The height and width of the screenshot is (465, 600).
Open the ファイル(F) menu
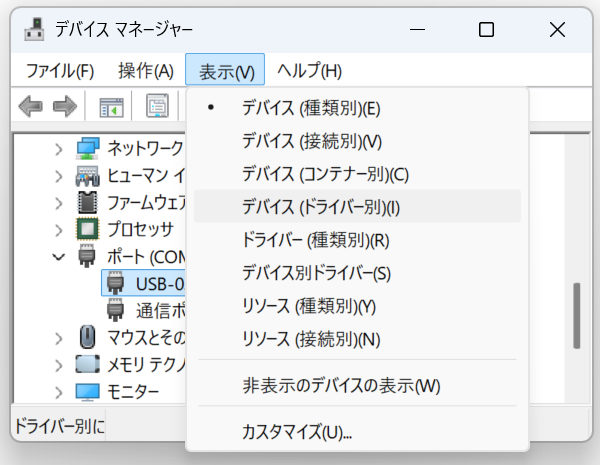point(60,71)
